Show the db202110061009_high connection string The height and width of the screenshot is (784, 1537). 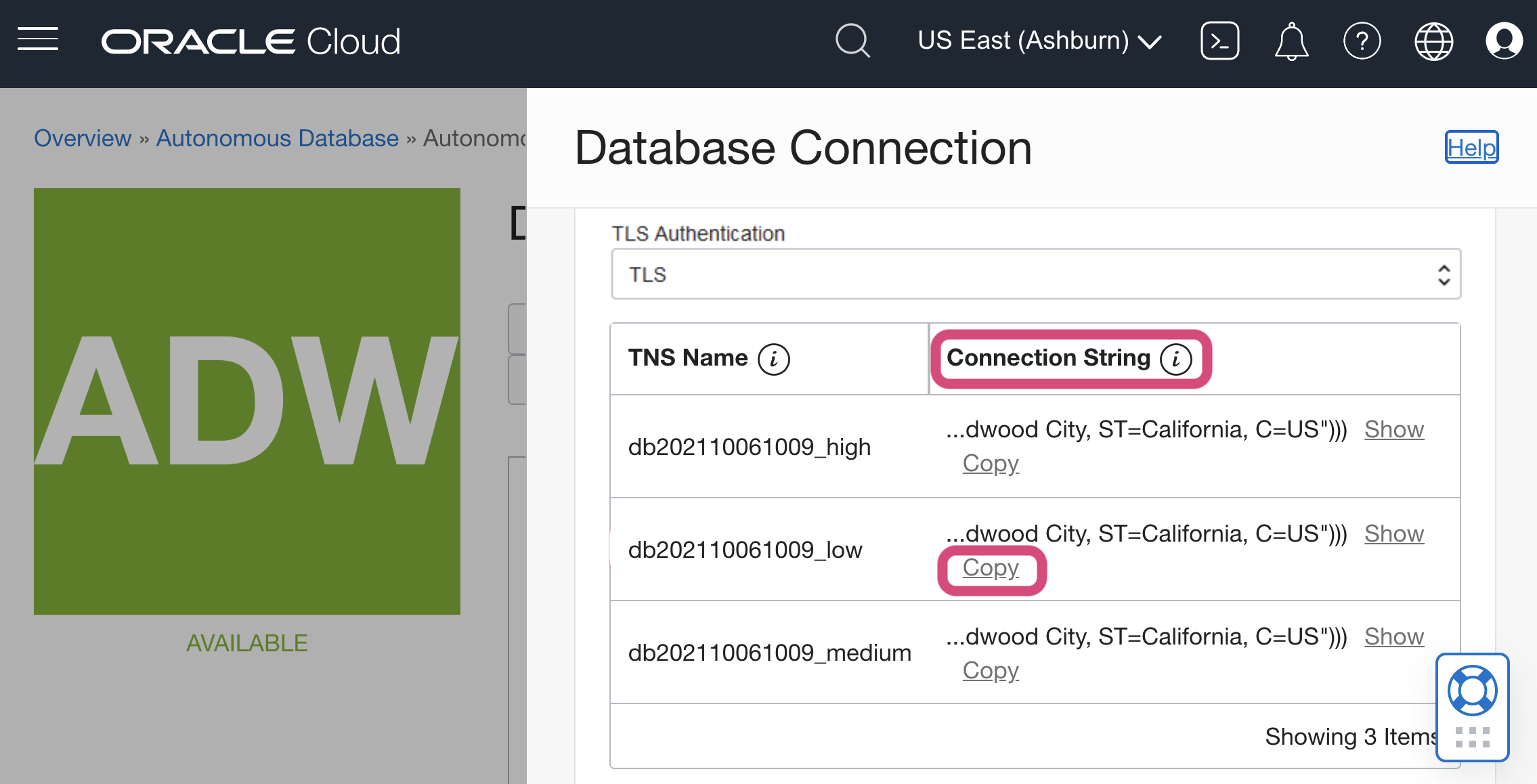click(x=1393, y=429)
